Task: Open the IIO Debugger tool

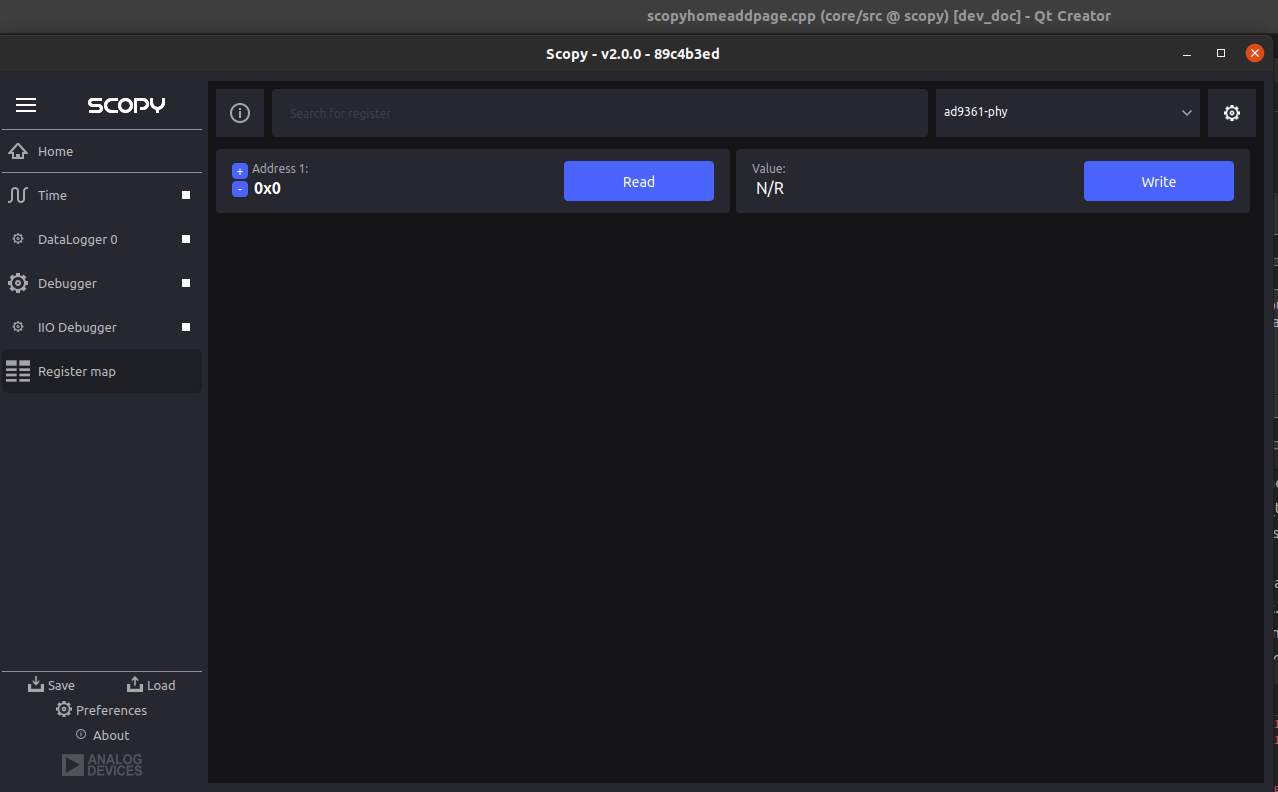Action: (x=101, y=327)
